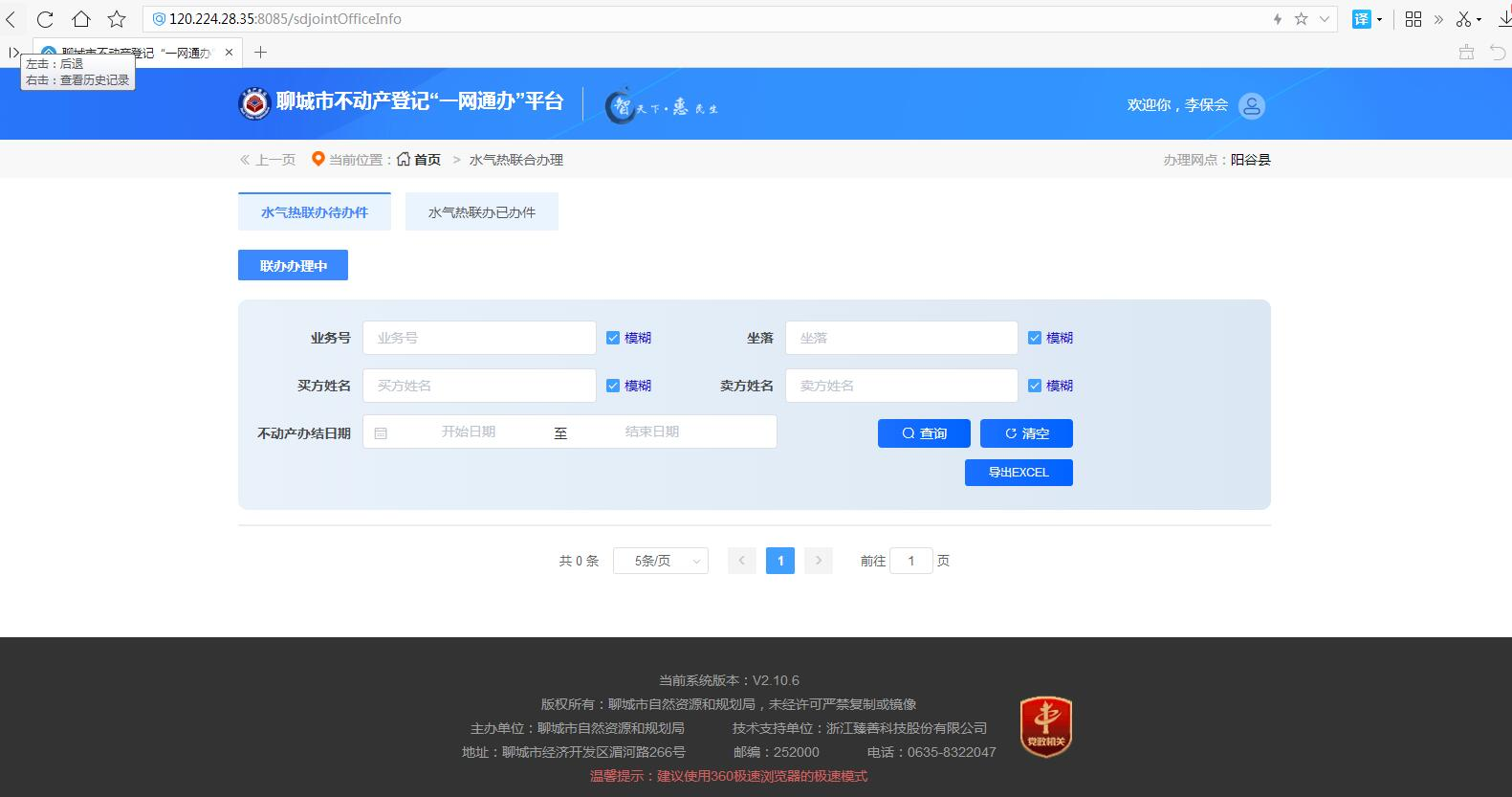Toggle 模糊 checkbox next to 坐落
The width and height of the screenshot is (1512, 797).
(x=1035, y=338)
